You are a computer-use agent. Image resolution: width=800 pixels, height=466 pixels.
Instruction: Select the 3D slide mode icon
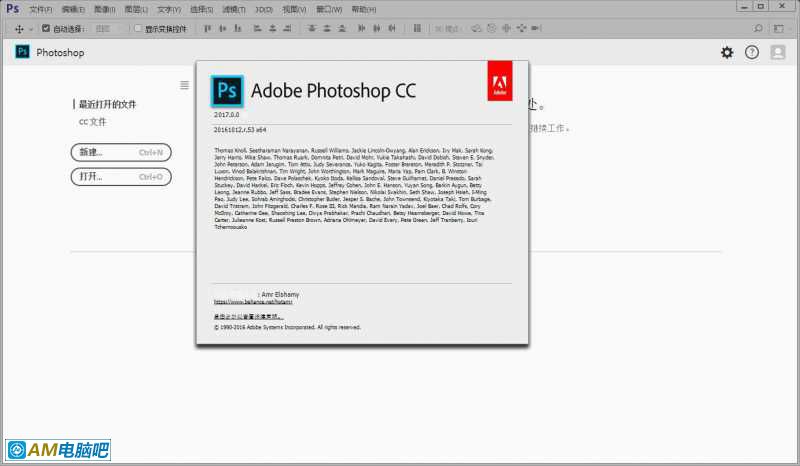click(521, 29)
